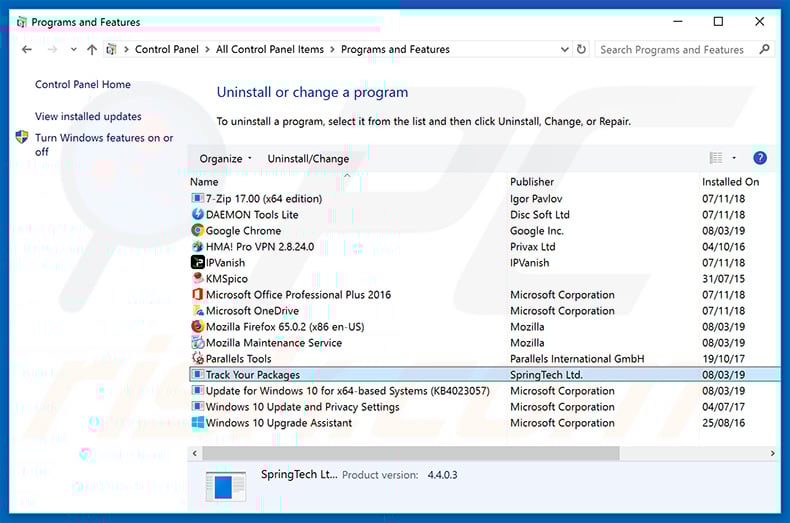Click the scroll left arrow
Image resolution: width=790 pixels, height=523 pixels.
(x=195, y=453)
